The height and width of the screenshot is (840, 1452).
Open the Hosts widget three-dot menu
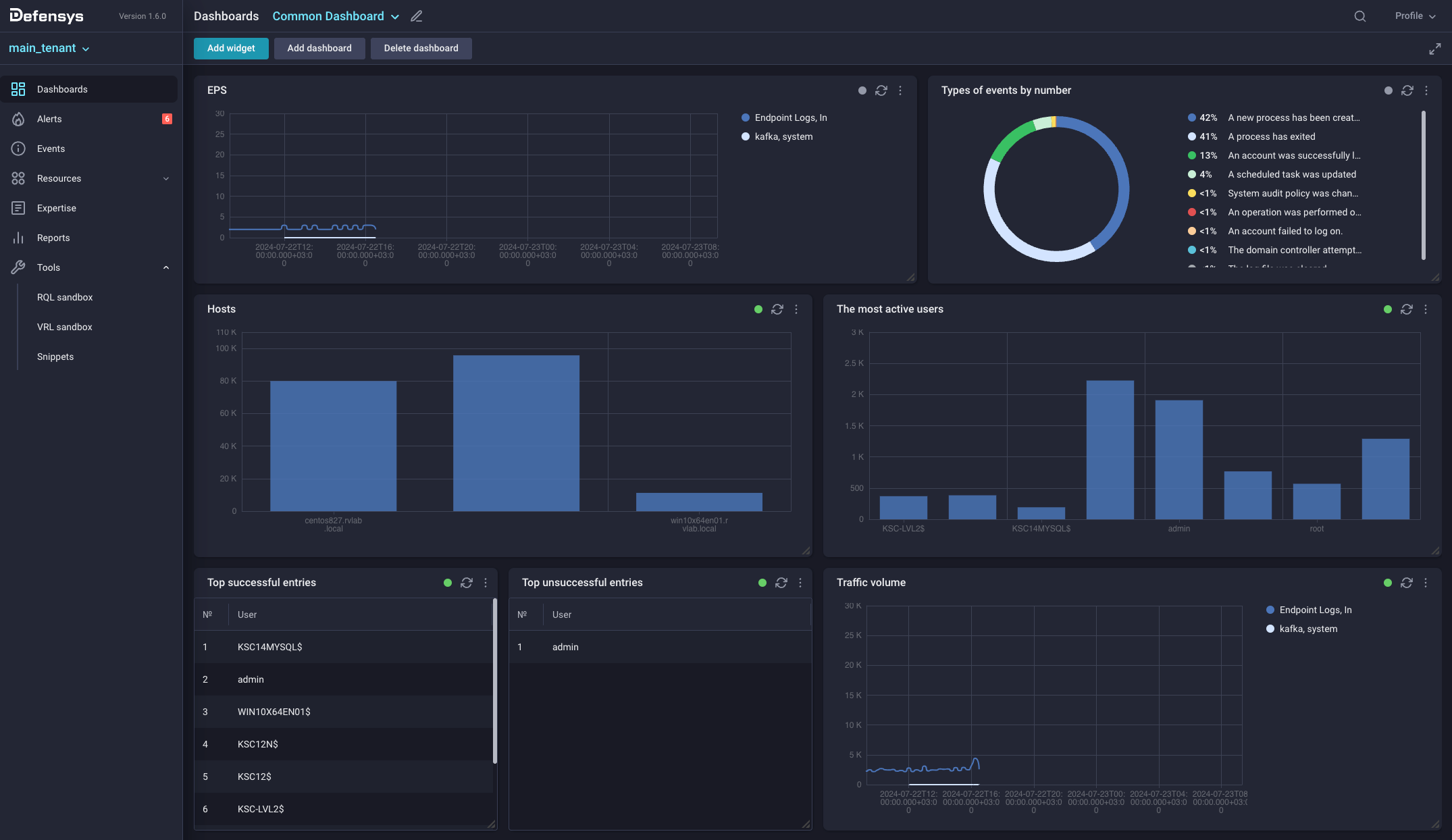(x=796, y=309)
